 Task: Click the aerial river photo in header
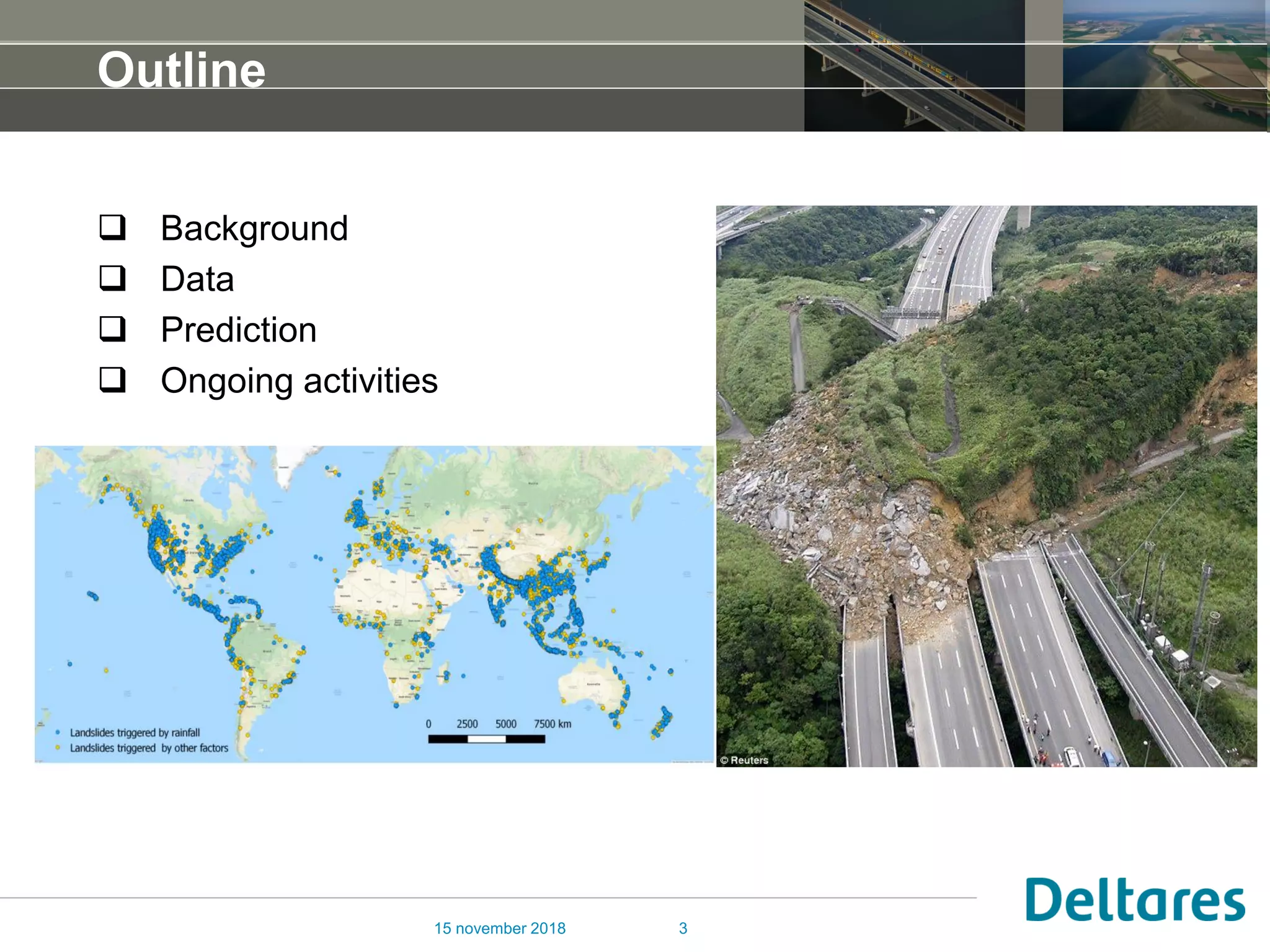pyautogui.click(x=1165, y=65)
